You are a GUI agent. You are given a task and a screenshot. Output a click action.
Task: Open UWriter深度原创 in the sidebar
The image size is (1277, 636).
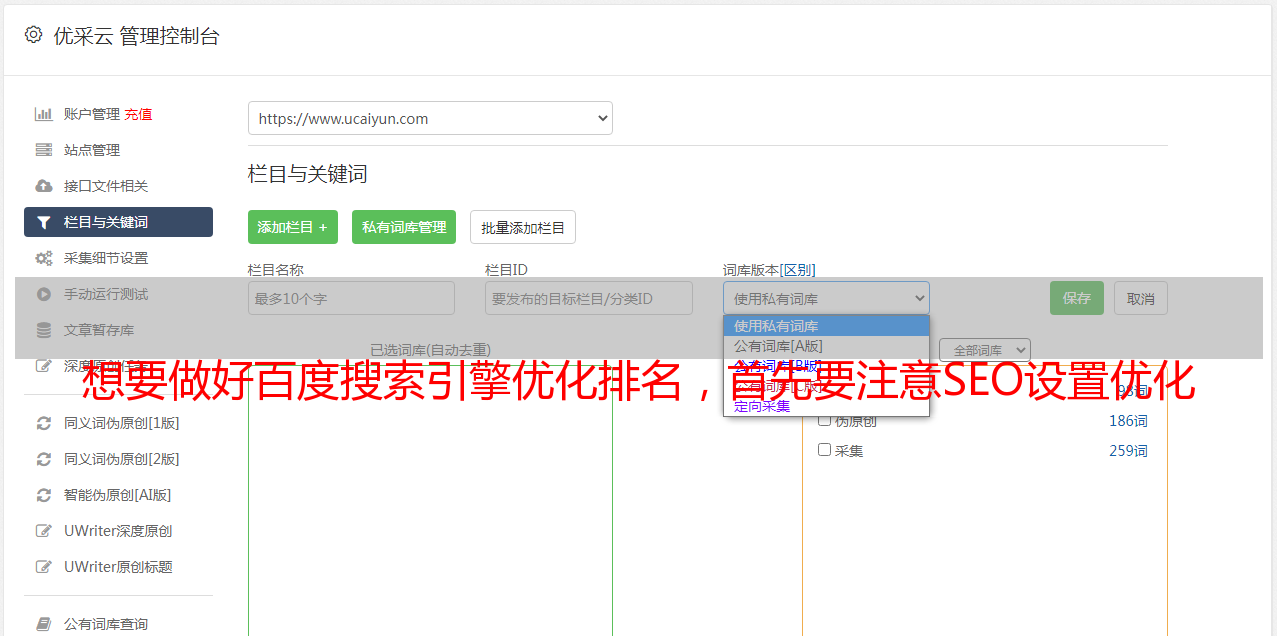click(118, 531)
